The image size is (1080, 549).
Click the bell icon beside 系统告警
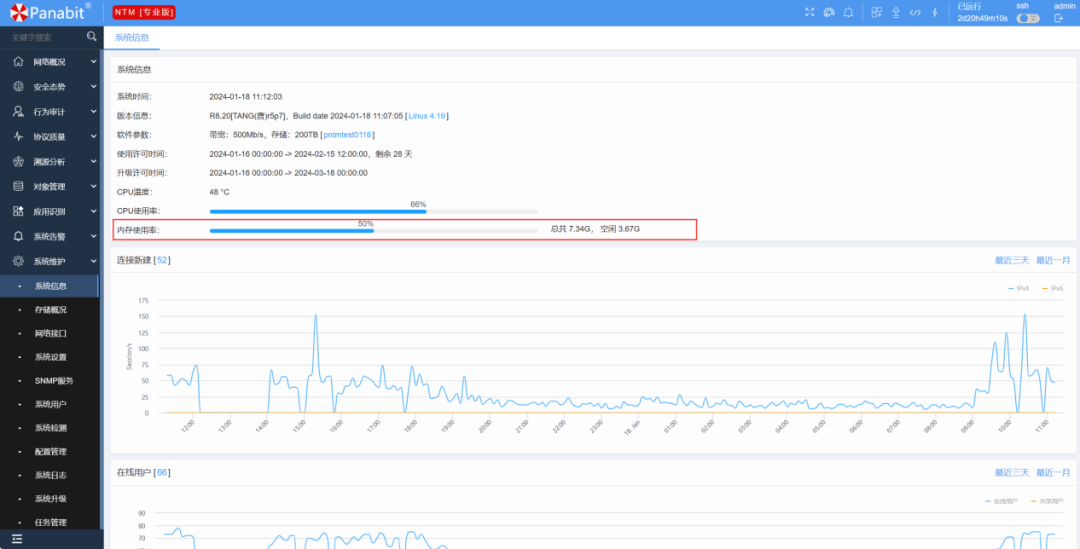pos(19,236)
